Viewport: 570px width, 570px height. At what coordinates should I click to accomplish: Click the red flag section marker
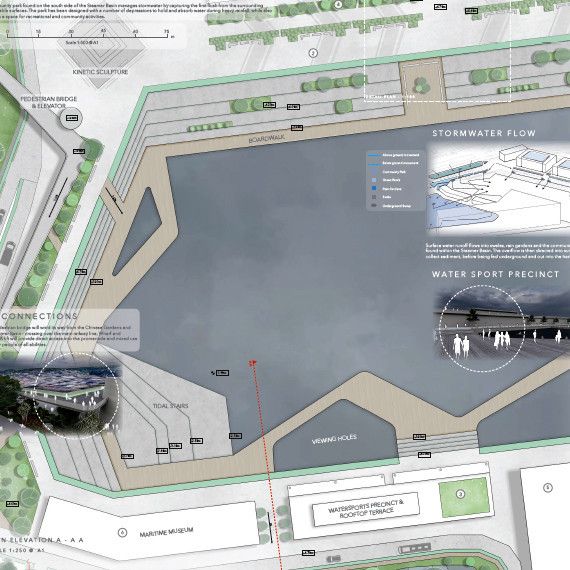[x=253, y=363]
